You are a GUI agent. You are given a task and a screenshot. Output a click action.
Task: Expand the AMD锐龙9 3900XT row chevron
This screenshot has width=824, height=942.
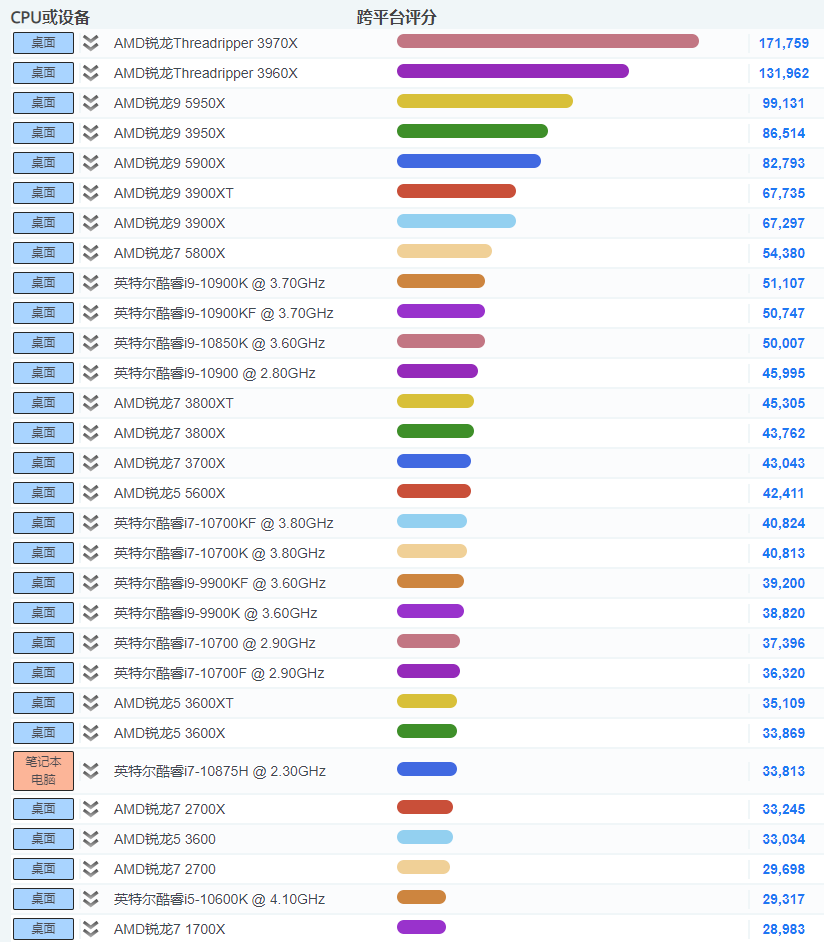[91, 193]
